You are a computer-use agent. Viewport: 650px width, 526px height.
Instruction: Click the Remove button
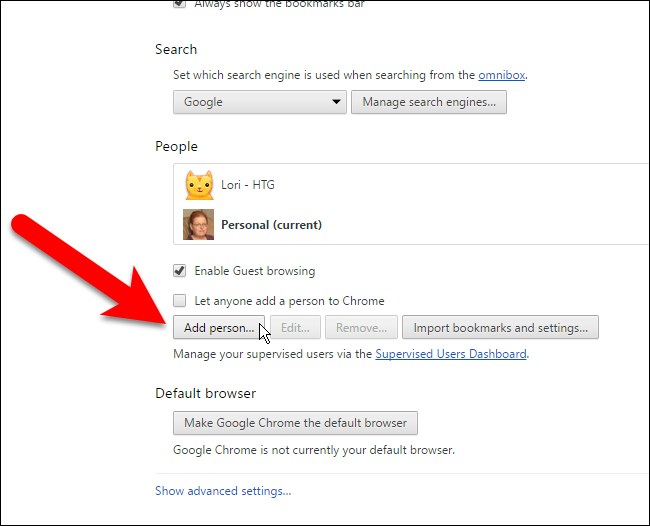[x=361, y=327]
